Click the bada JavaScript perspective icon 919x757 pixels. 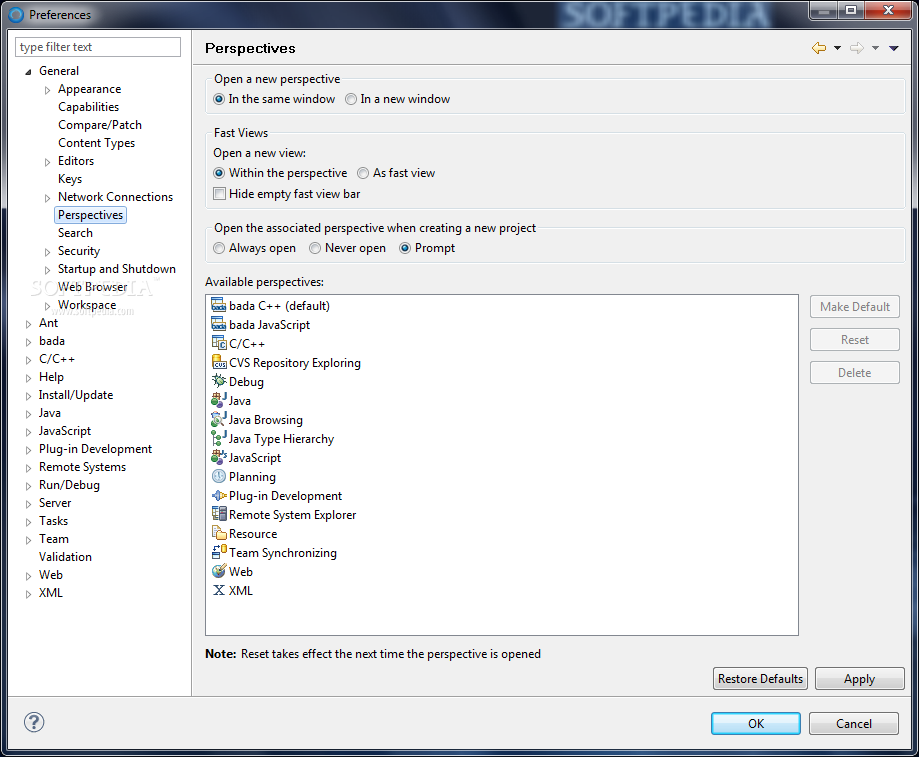219,325
